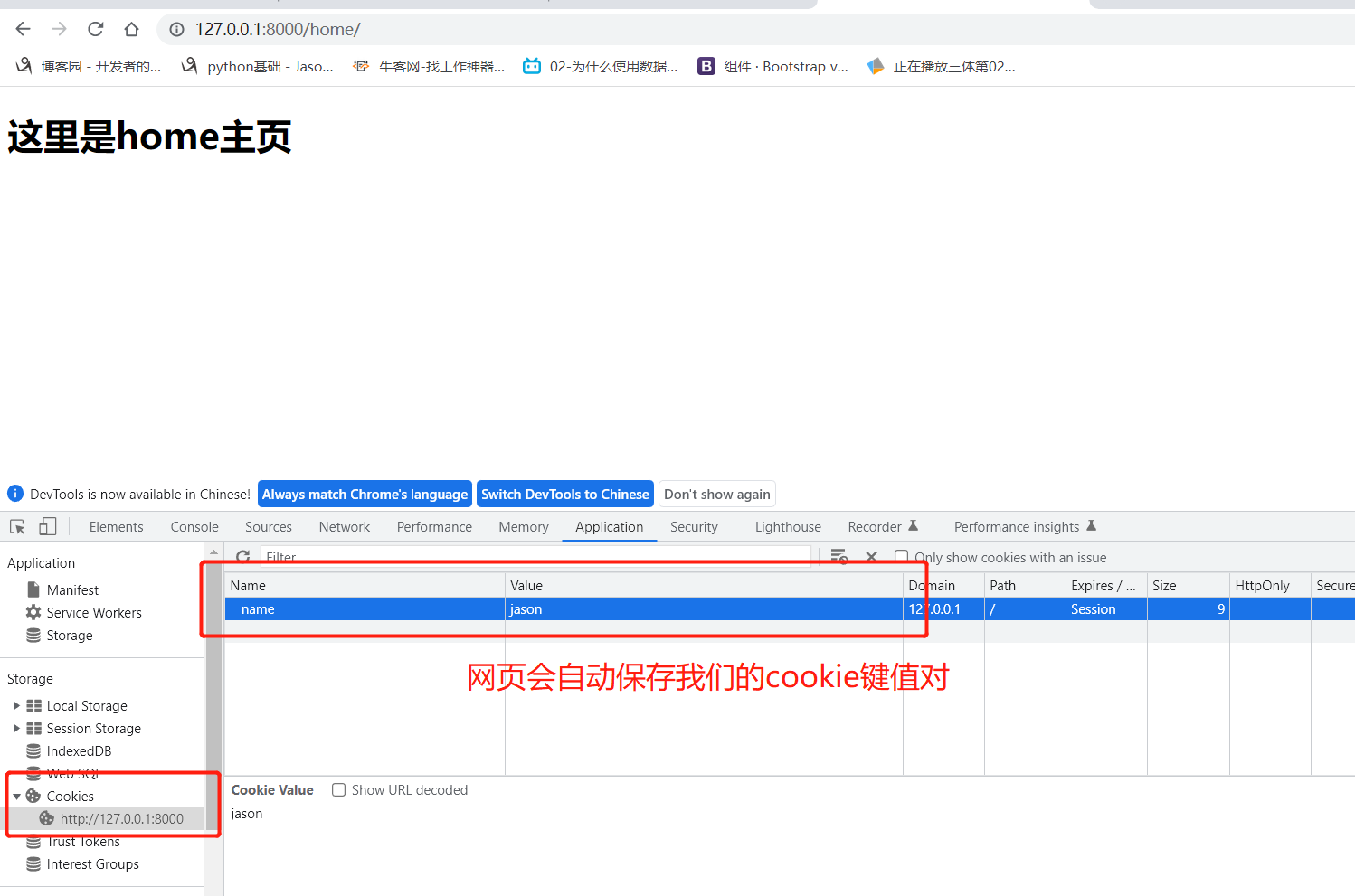Switch to the Network tab
Screen dimensions: 1355x896
(x=345, y=526)
